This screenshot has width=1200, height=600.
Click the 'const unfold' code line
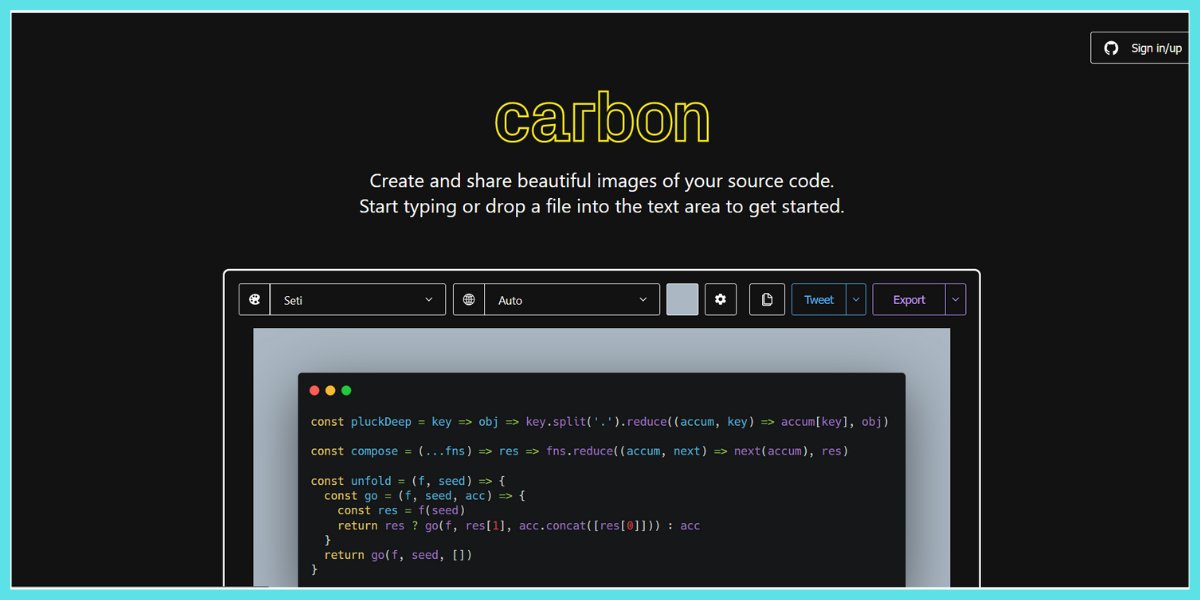tap(409, 481)
